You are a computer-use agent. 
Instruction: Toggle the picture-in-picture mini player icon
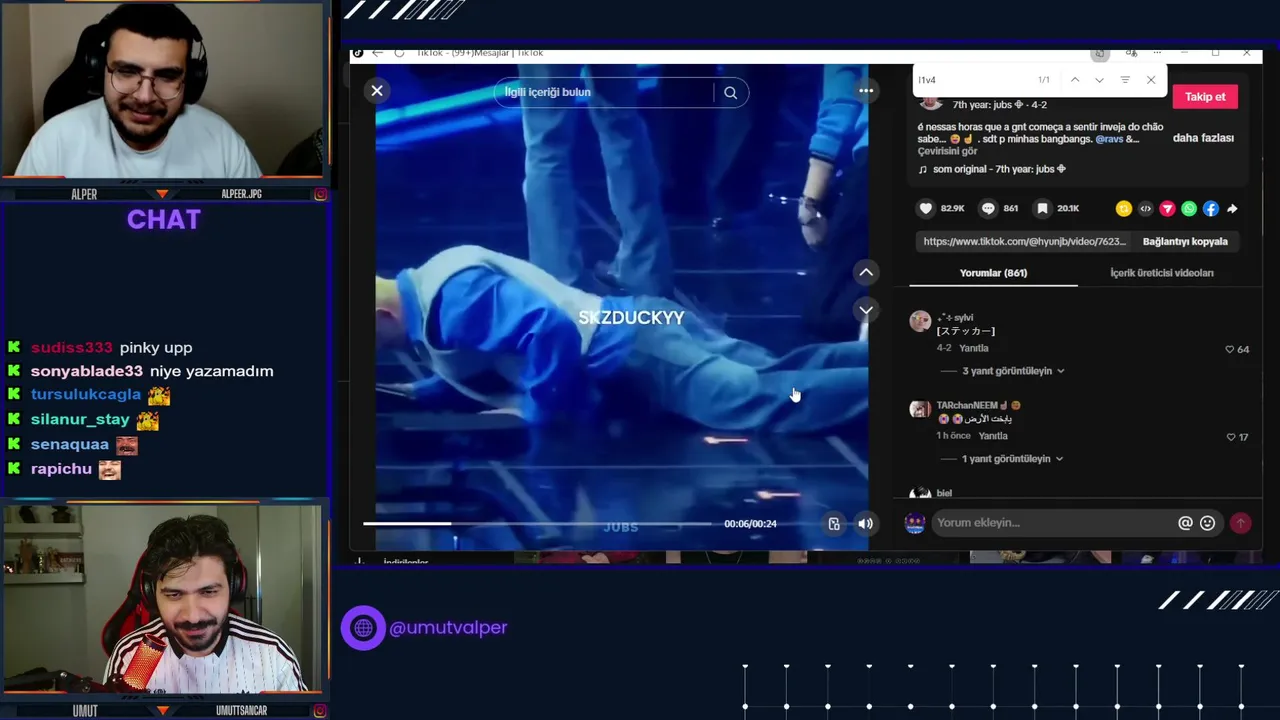(x=834, y=523)
